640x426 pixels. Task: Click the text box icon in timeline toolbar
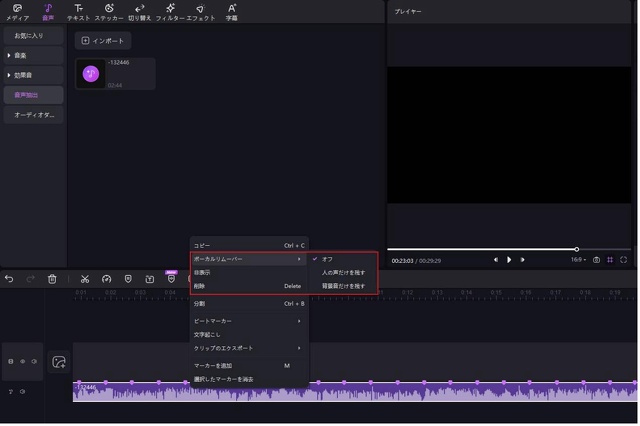150,280
